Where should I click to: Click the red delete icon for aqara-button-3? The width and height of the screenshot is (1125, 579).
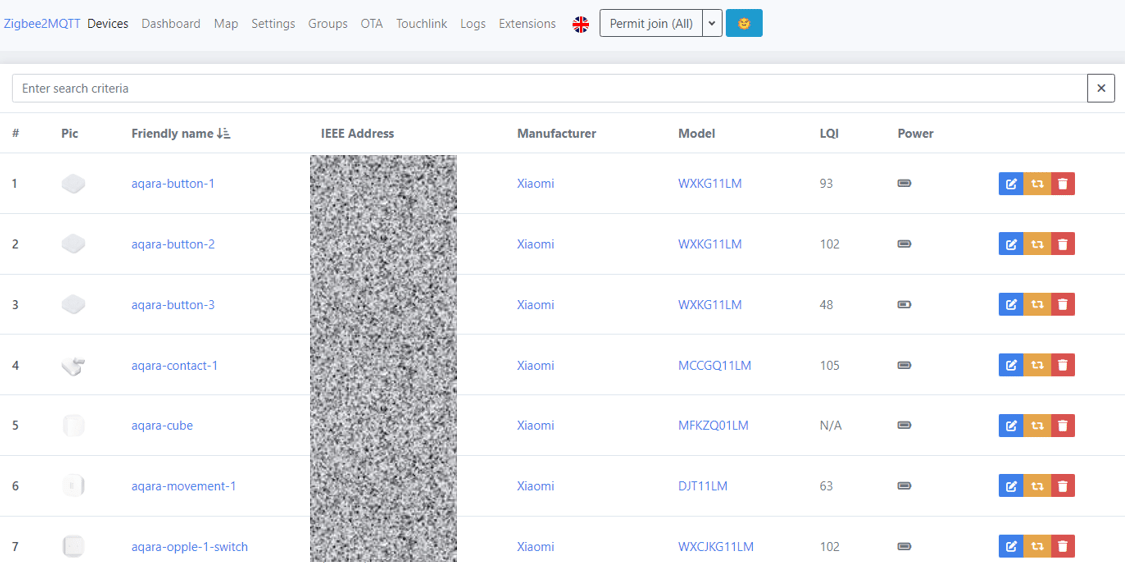1063,305
